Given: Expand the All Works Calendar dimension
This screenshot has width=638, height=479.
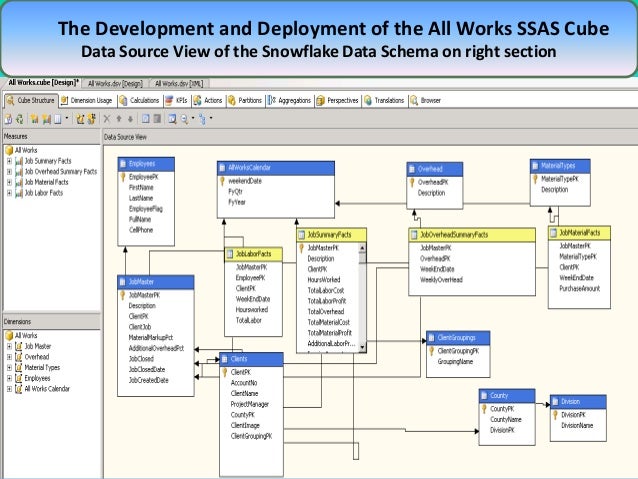Looking at the screenshot, I should click(x=9, y=389).
